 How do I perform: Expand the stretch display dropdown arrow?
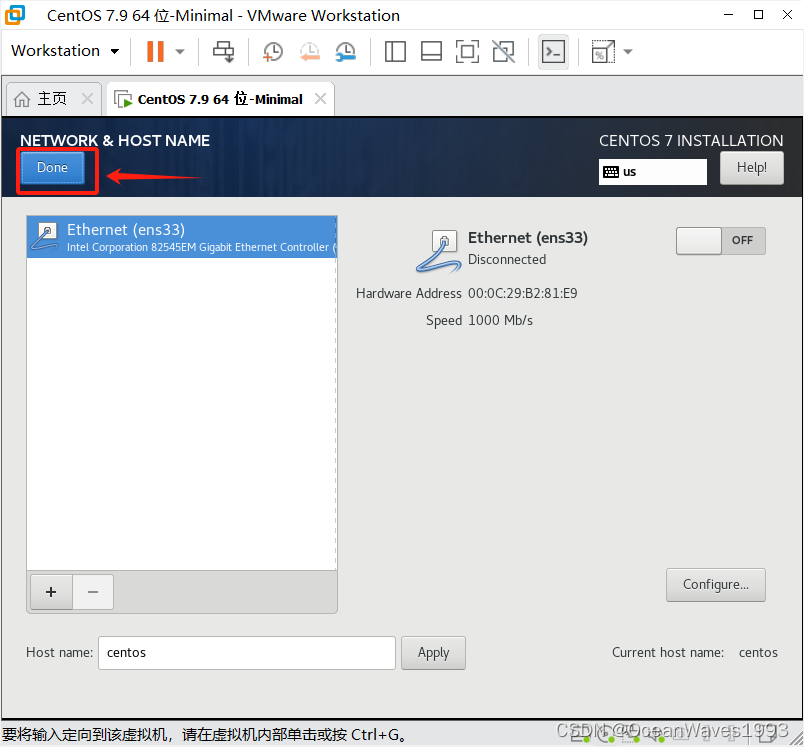pyautogui.click(x=628, y=51)
